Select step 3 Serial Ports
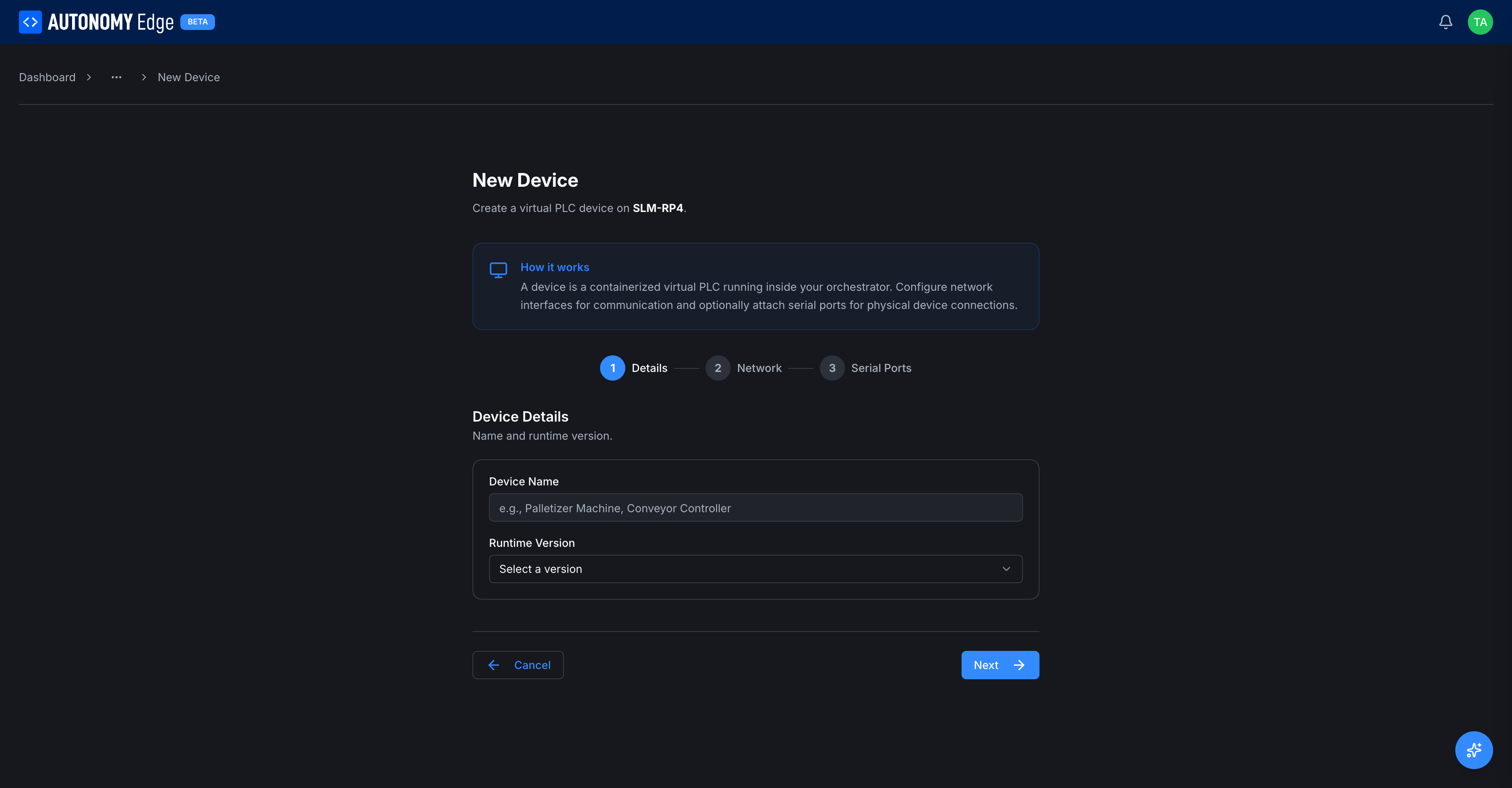 pos(866,368)
